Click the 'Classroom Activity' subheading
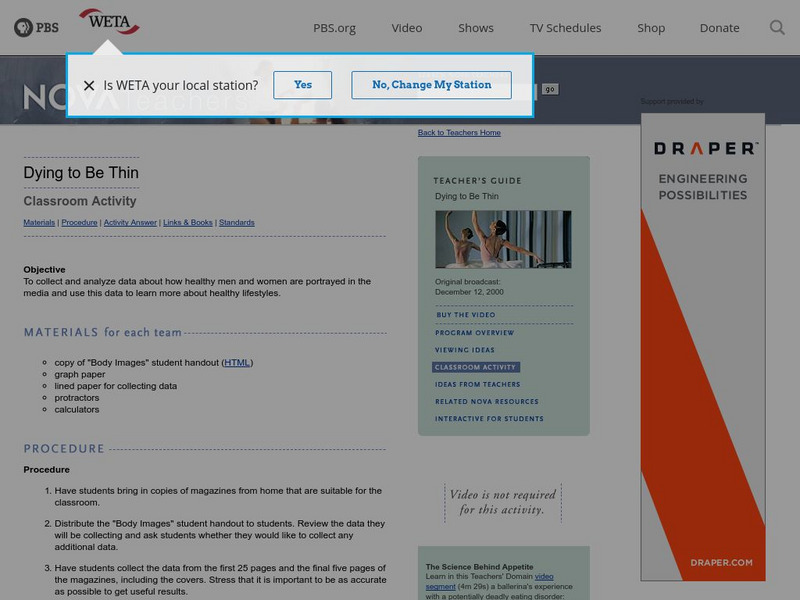Viewport: 800px width, 600px height. point(80,201)
